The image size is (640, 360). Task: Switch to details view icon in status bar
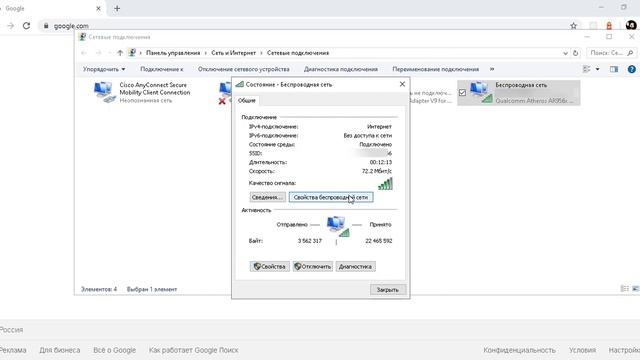(624, 289)
